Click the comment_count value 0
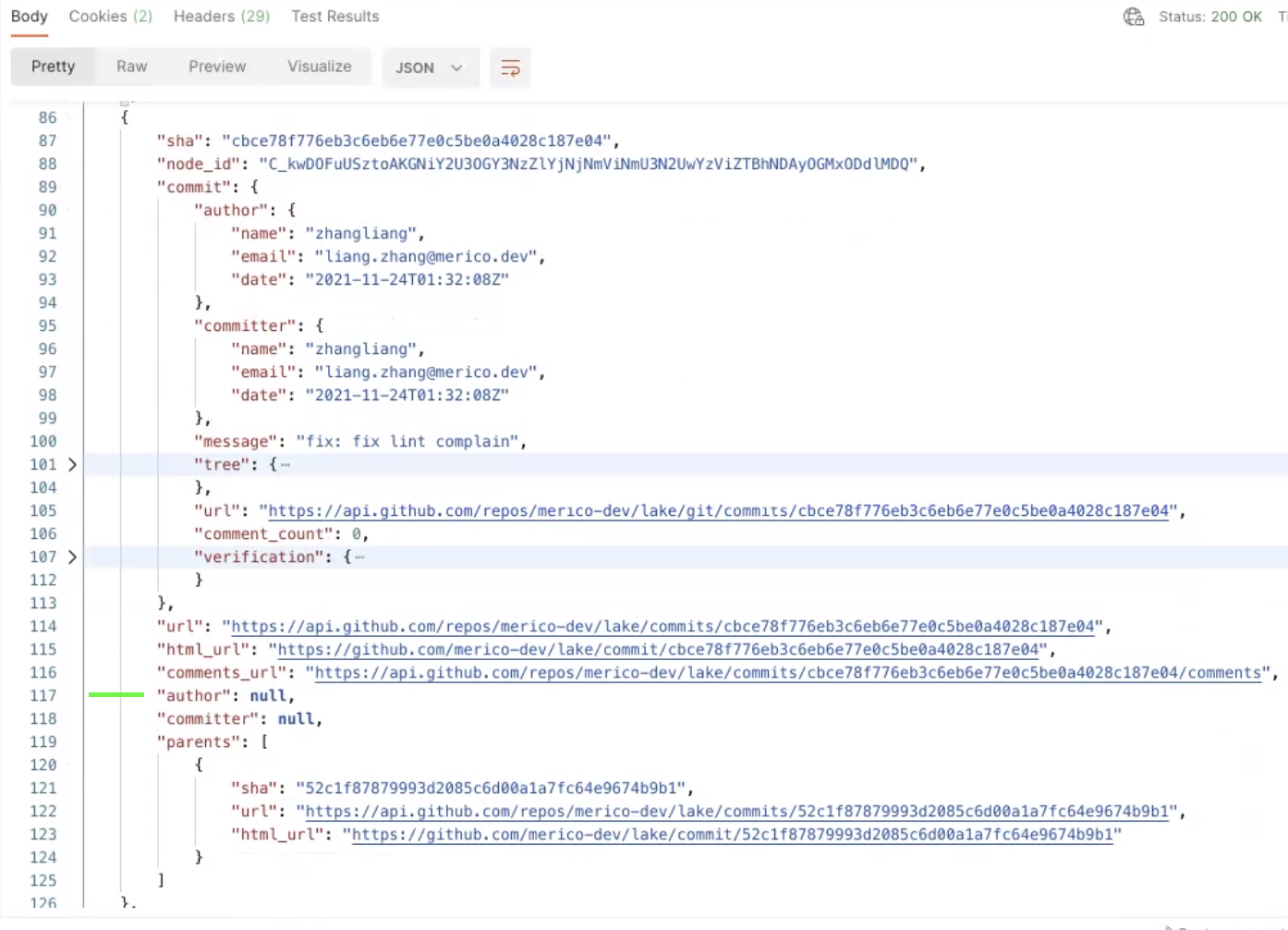This screenshot has width=1288, height=930. click(x=356, y=533)
